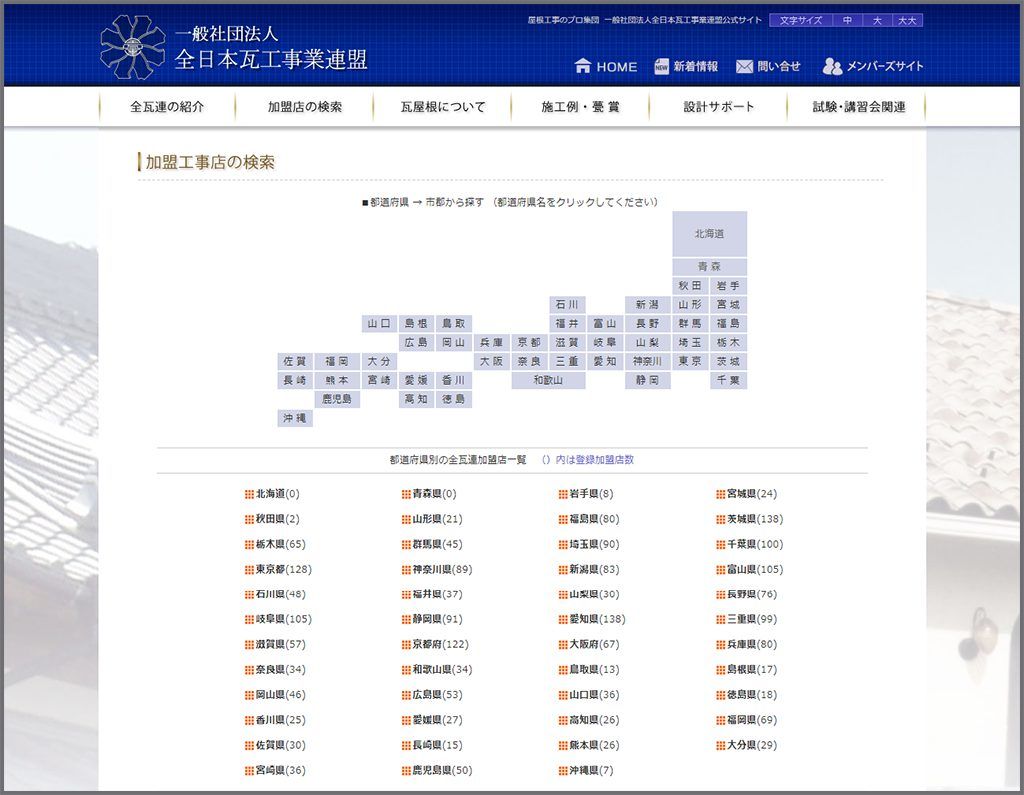Set text size to 大

[877, 20]
